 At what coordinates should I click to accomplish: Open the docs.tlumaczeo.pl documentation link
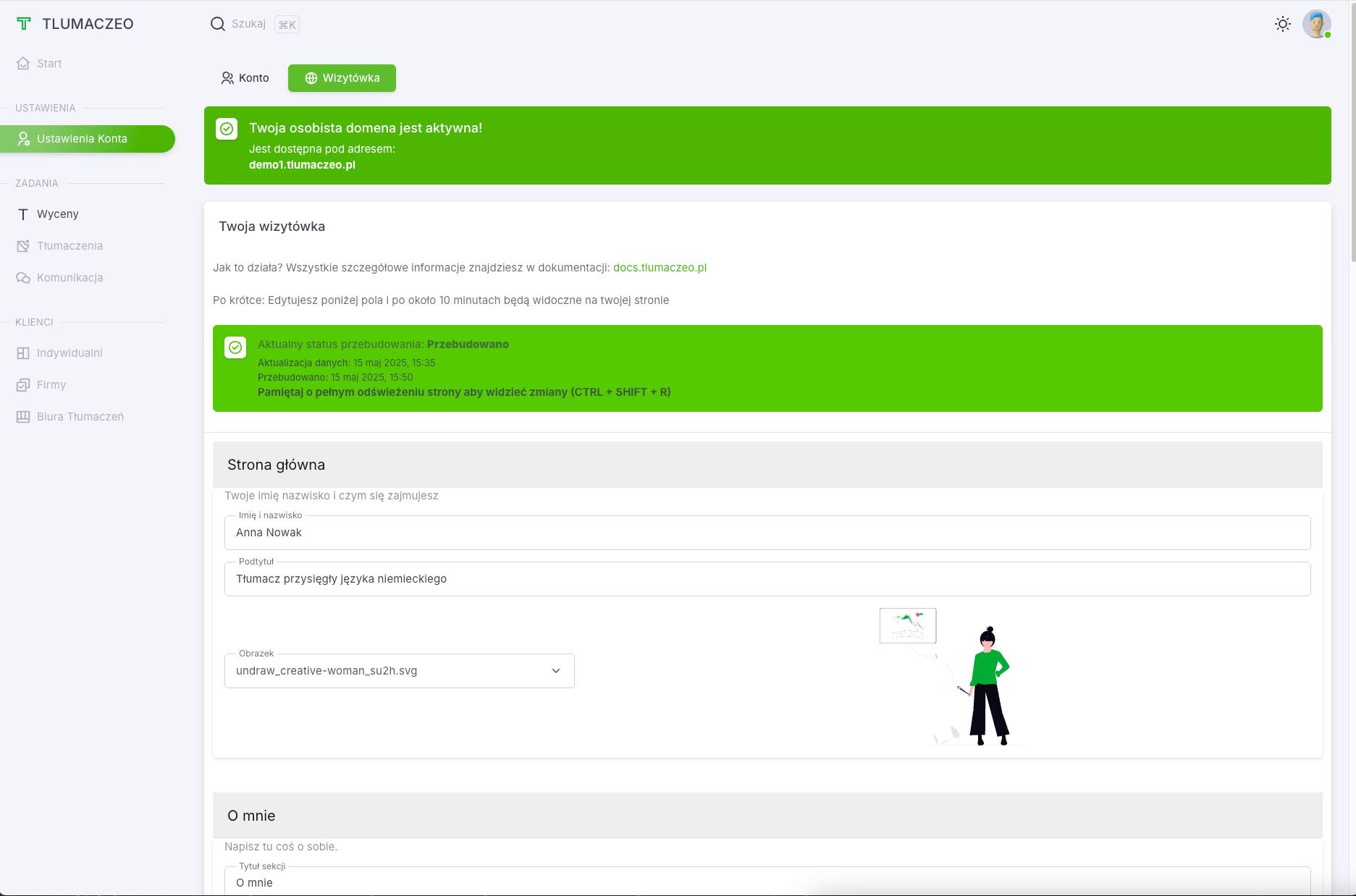[660, 268]
